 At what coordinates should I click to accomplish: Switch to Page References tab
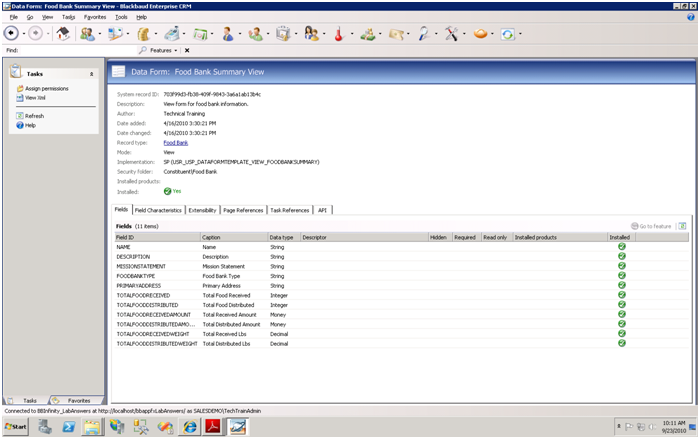(x=243, y=210)
